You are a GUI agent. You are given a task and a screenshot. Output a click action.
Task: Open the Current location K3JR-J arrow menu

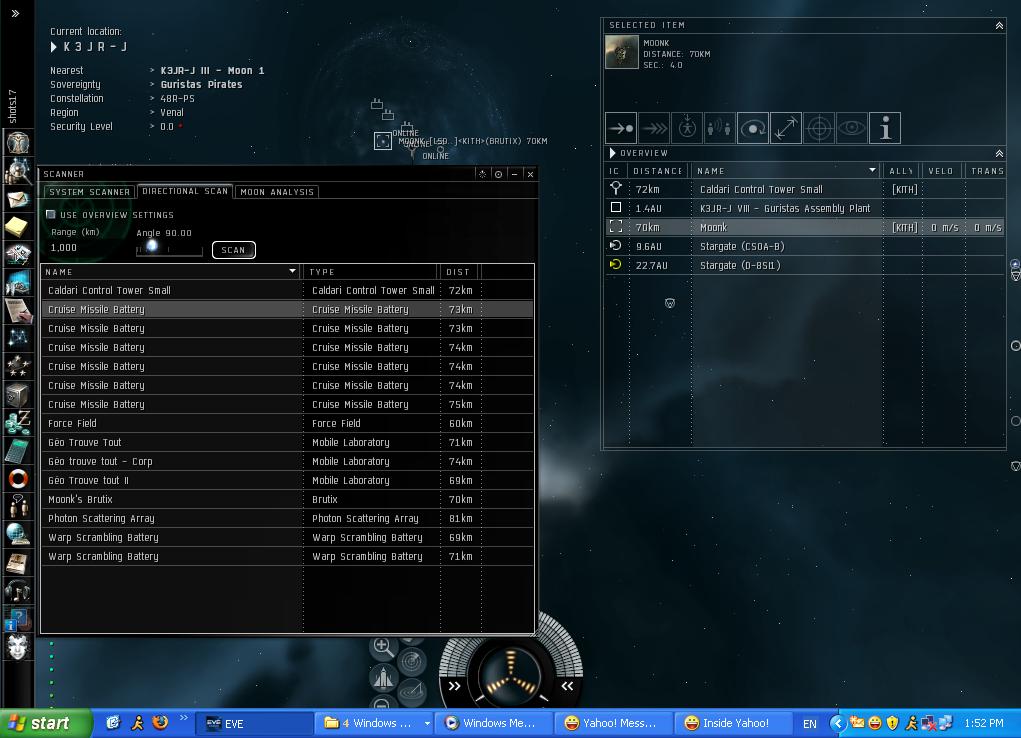pos(54,47)
